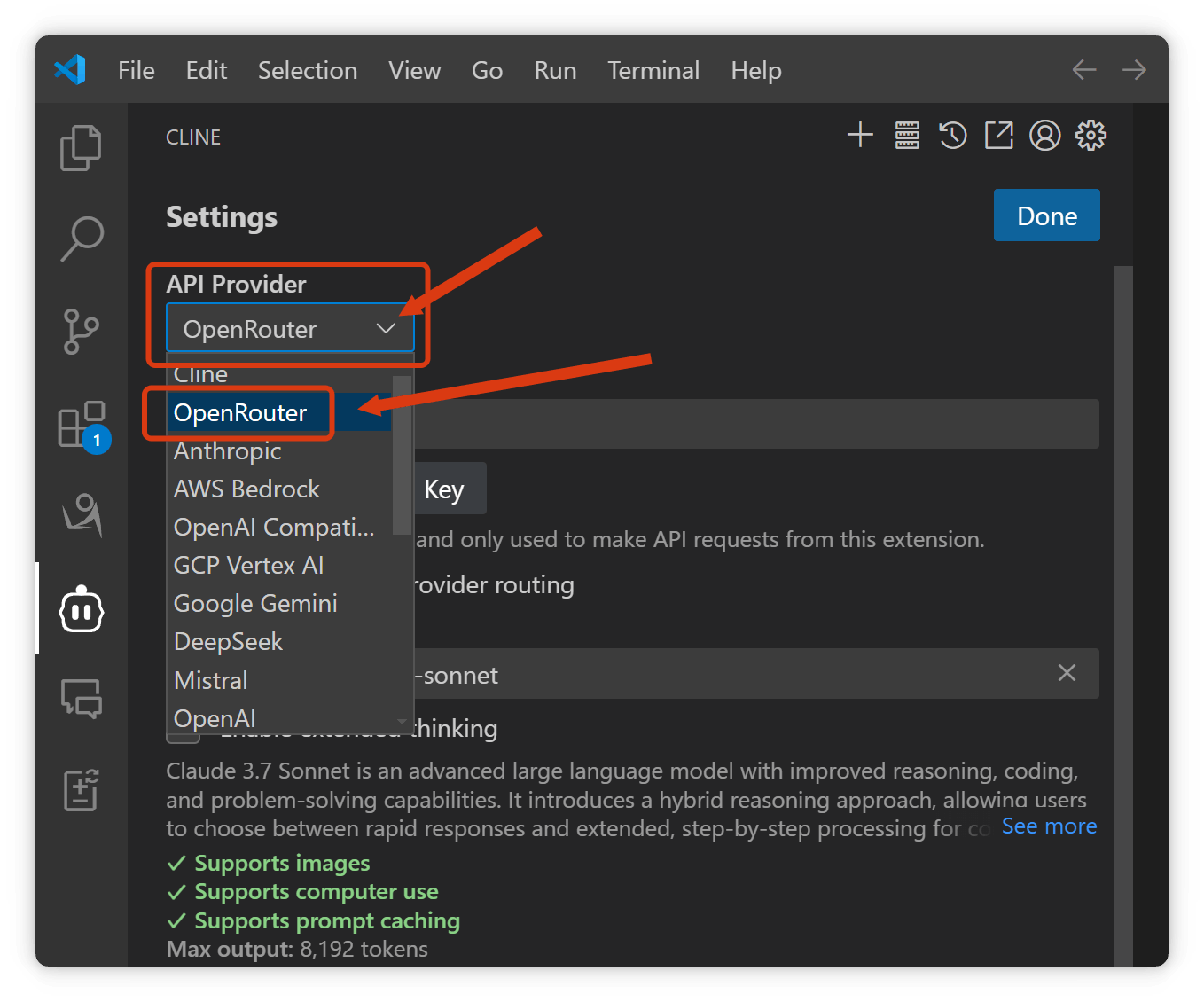
Task: Click the See more link
Action: point(1049,826)
